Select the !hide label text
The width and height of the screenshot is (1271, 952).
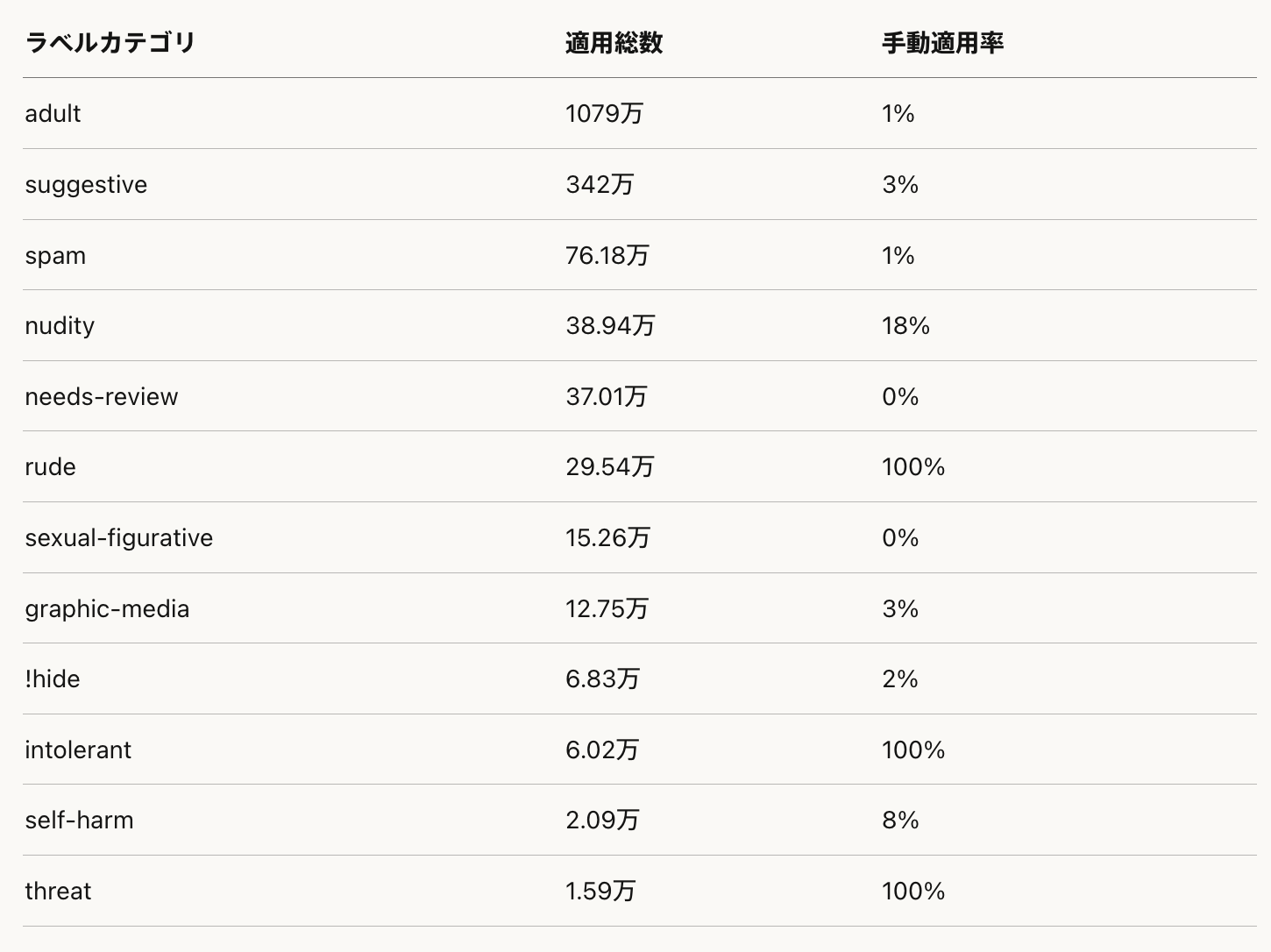pyautogui.click(x=53, y=678)
